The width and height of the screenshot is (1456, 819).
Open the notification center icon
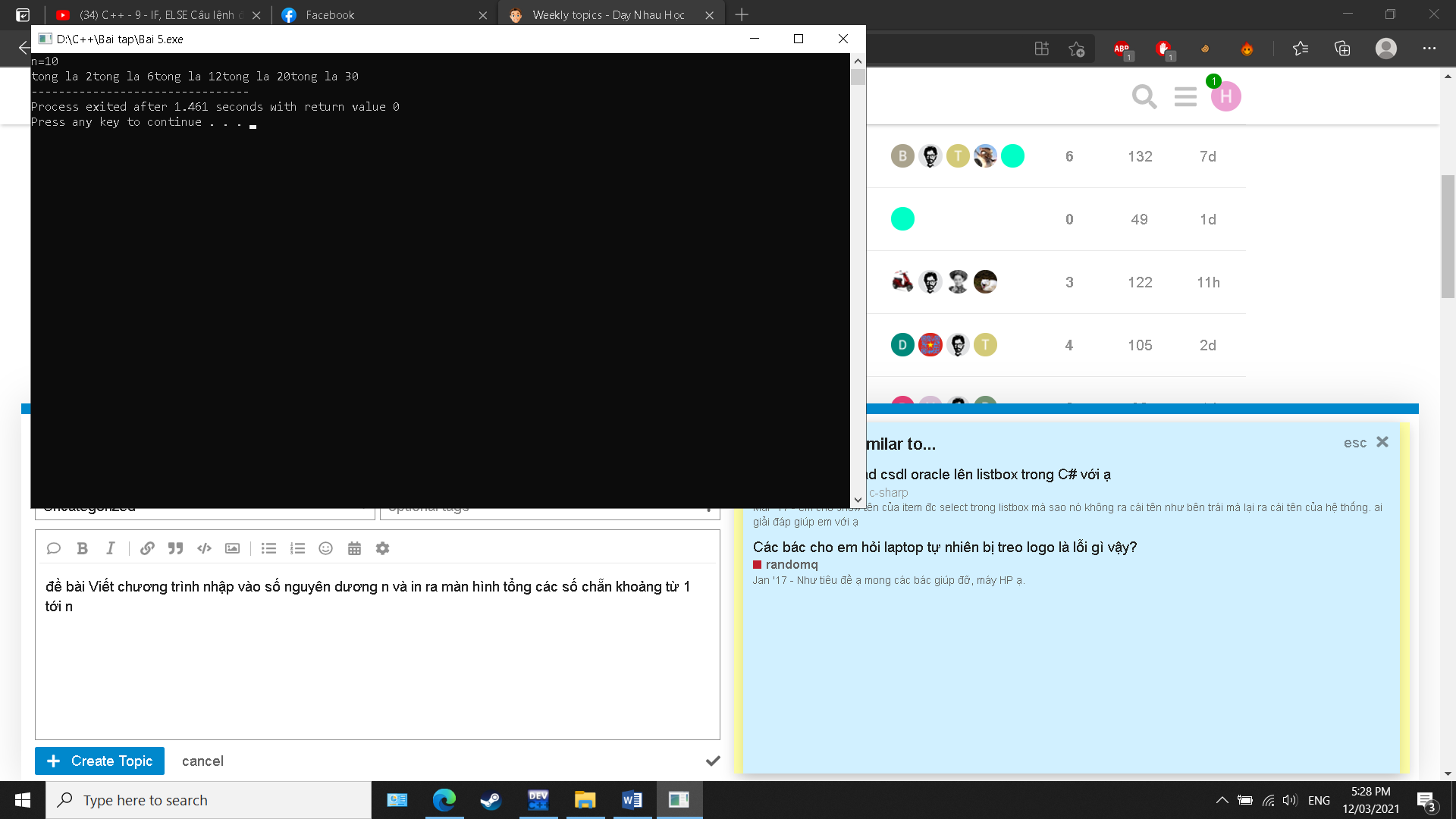[1426, 800]
